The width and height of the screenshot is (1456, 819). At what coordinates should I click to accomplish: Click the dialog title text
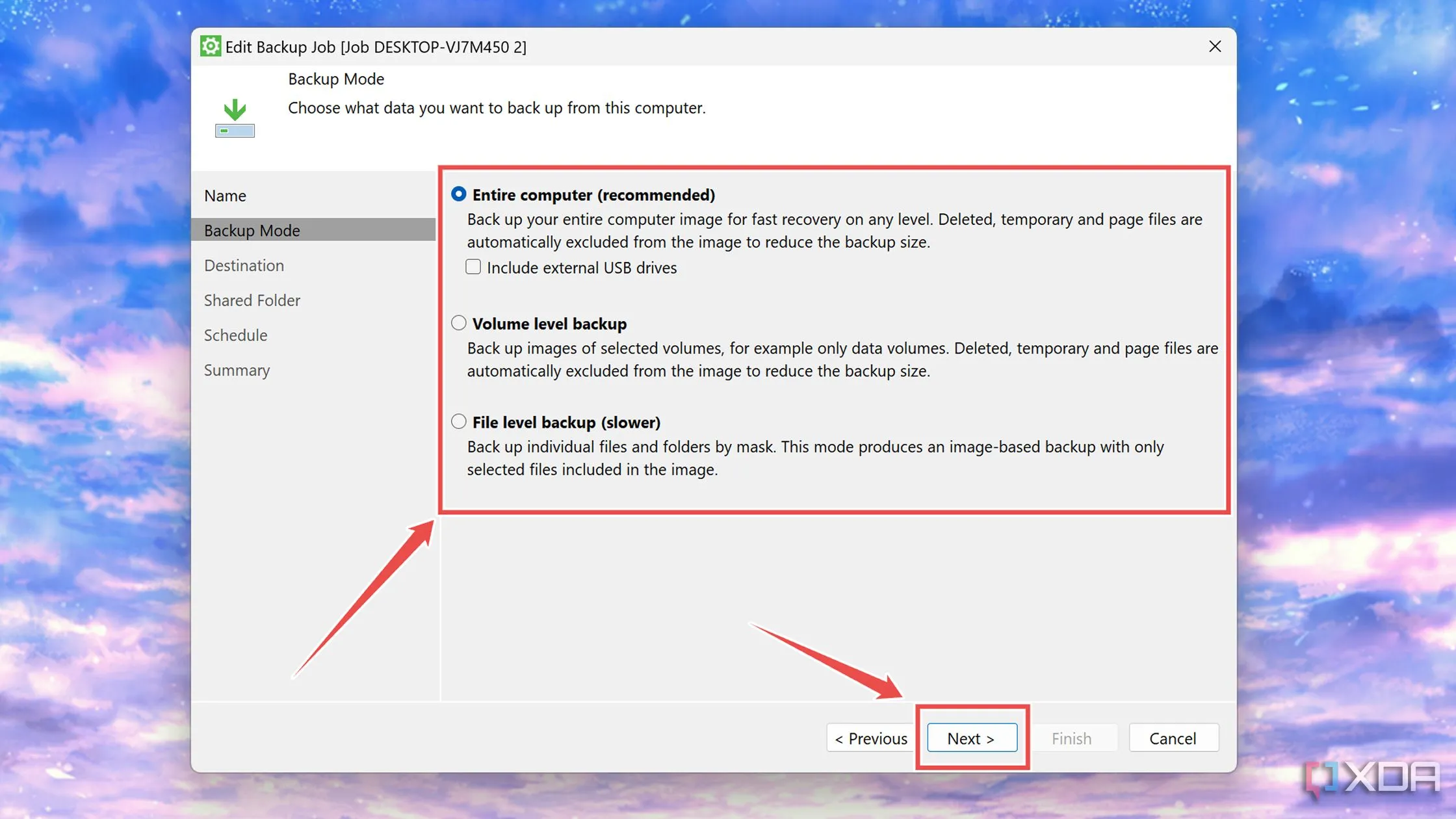click(x=376, y=47)
